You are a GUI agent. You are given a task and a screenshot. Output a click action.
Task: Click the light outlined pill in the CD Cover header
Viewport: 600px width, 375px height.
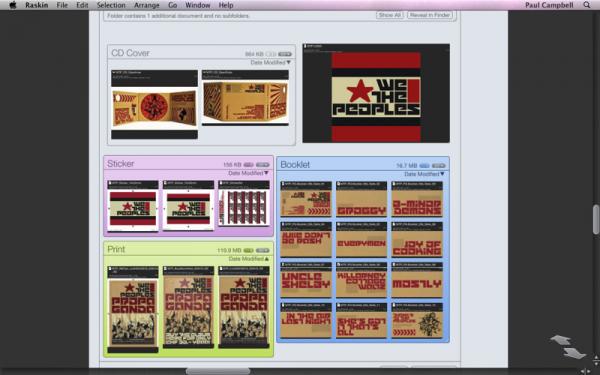(x=271, y=54)
